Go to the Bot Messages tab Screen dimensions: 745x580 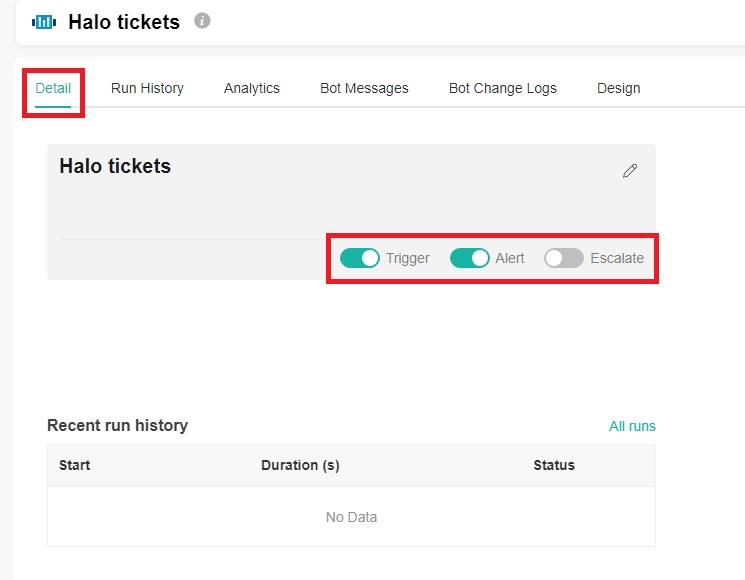364,88
